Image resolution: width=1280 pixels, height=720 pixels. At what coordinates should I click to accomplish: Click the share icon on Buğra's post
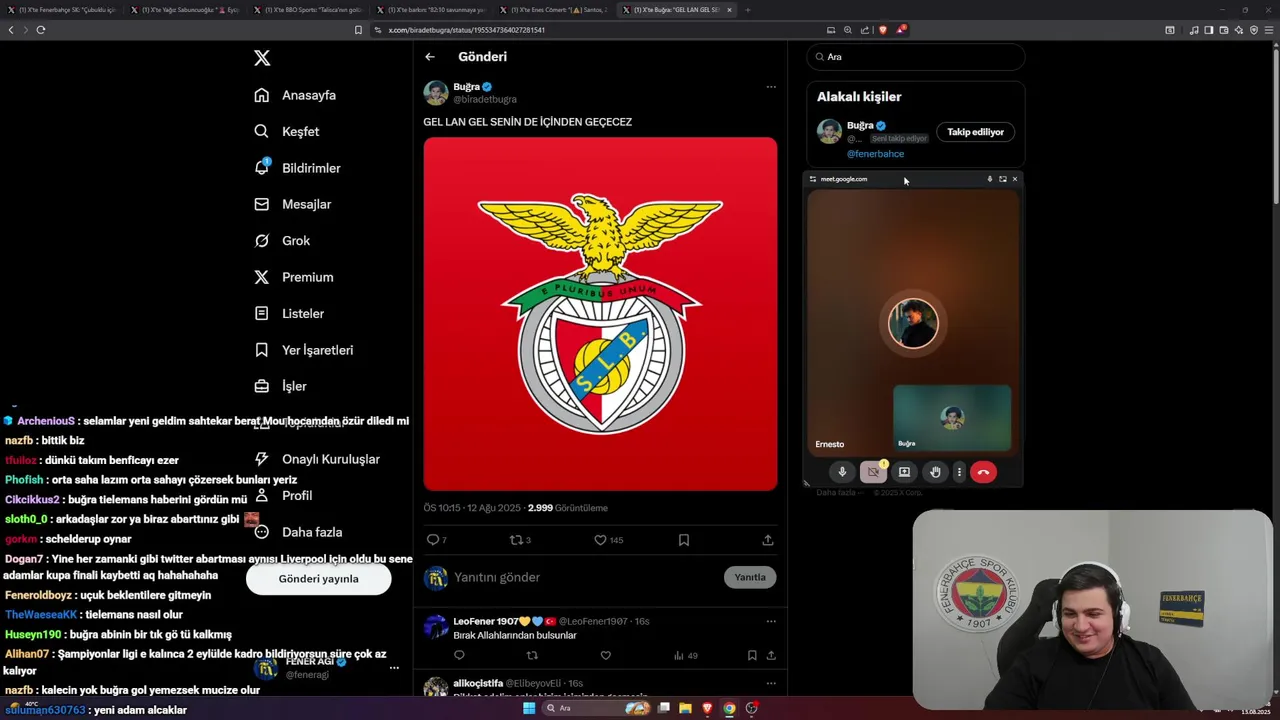[768, 540]
